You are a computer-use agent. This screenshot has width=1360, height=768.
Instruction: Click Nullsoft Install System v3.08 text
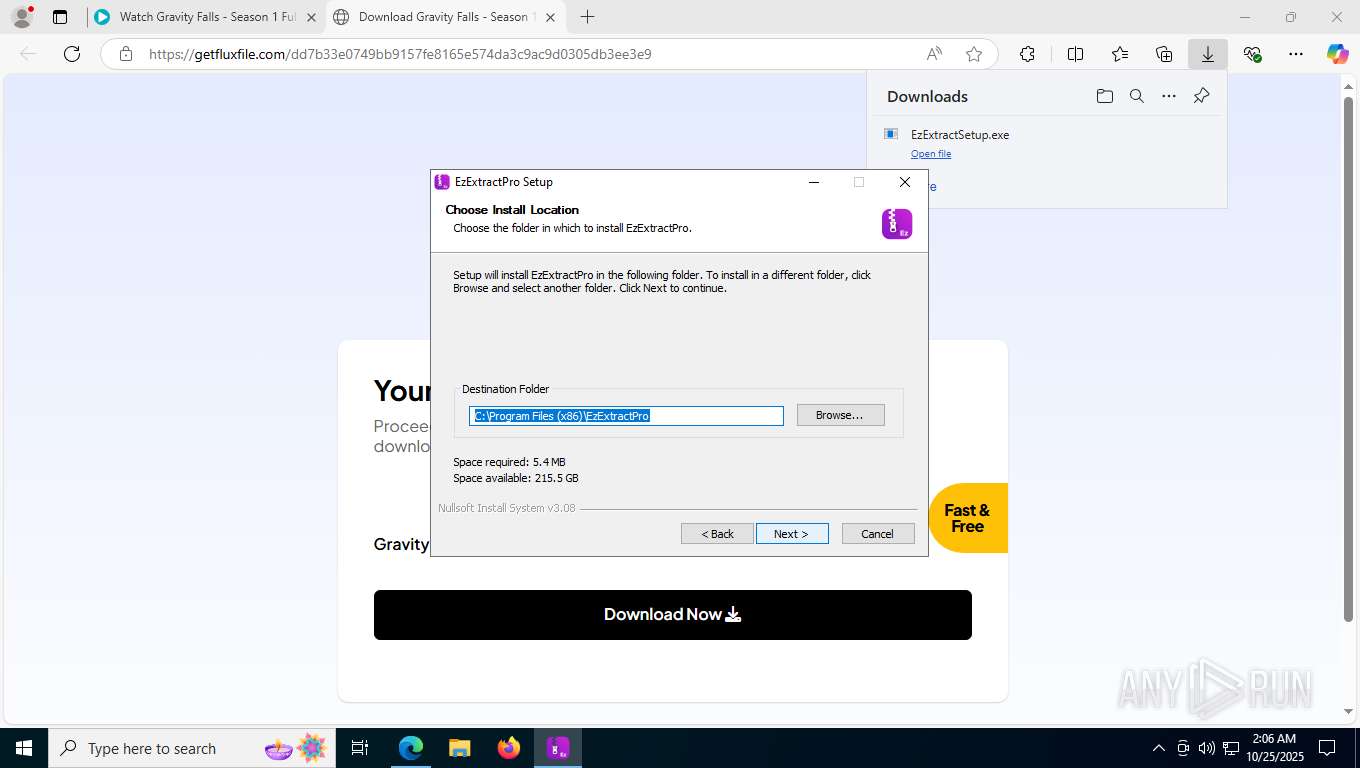[x=507, y=508]
